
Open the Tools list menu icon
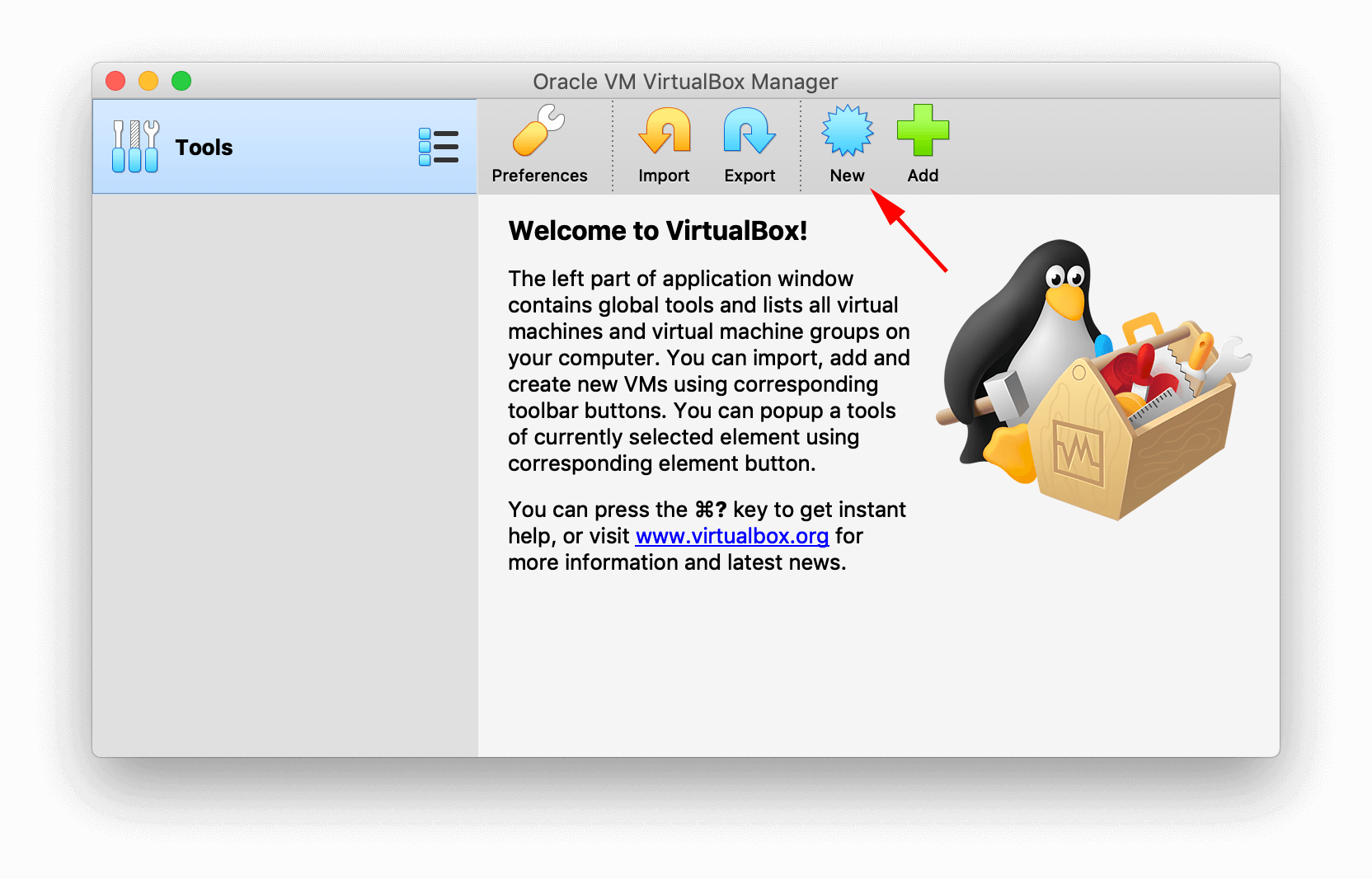[x=439, y=147]
